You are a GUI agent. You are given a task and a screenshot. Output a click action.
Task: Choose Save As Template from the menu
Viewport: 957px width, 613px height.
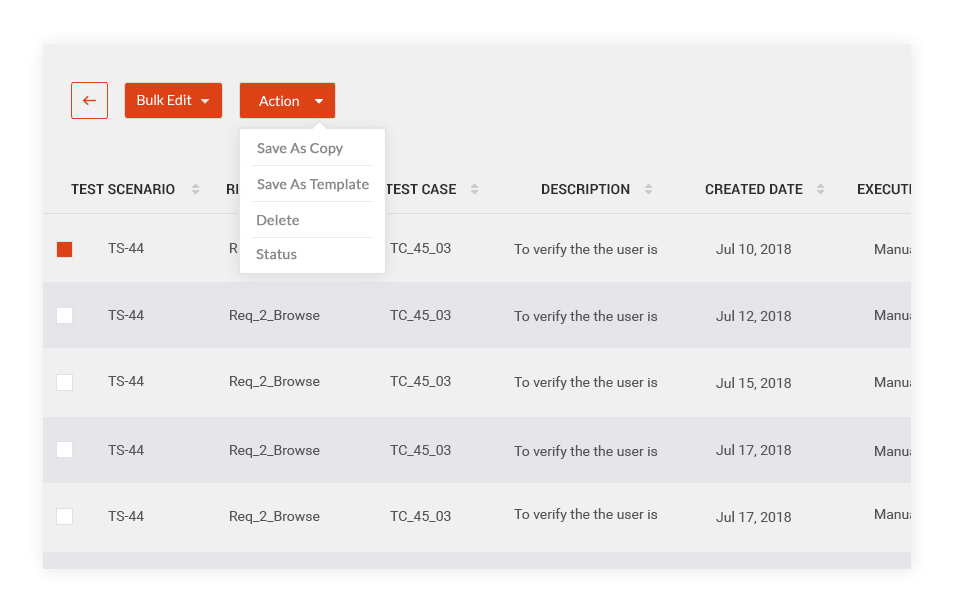click(x=313, y=184)
